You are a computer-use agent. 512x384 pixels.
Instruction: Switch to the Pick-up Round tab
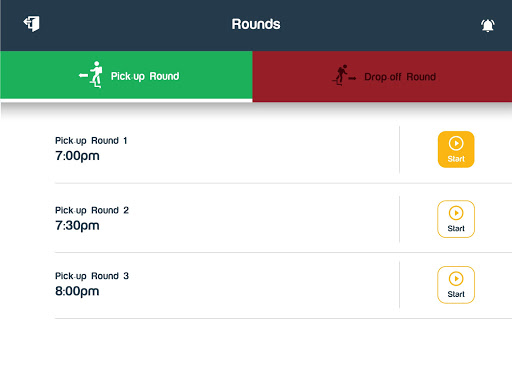pyautogui.click(x=126, y=75)
